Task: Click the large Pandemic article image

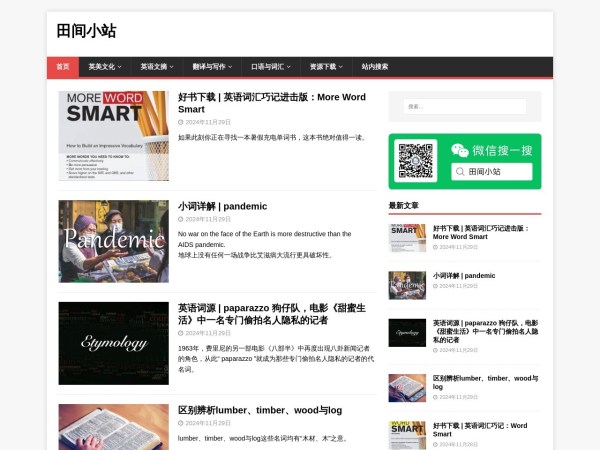Action: coord(113,241)
